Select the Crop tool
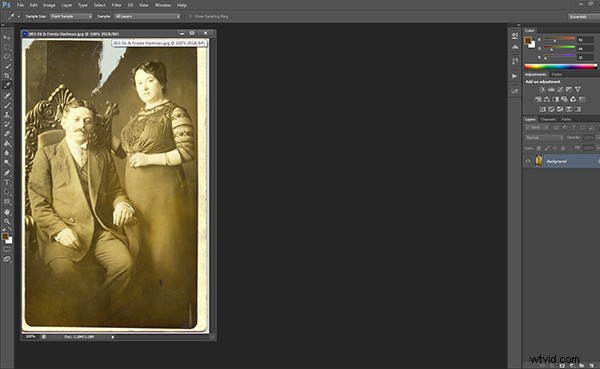 click(7, 76)
